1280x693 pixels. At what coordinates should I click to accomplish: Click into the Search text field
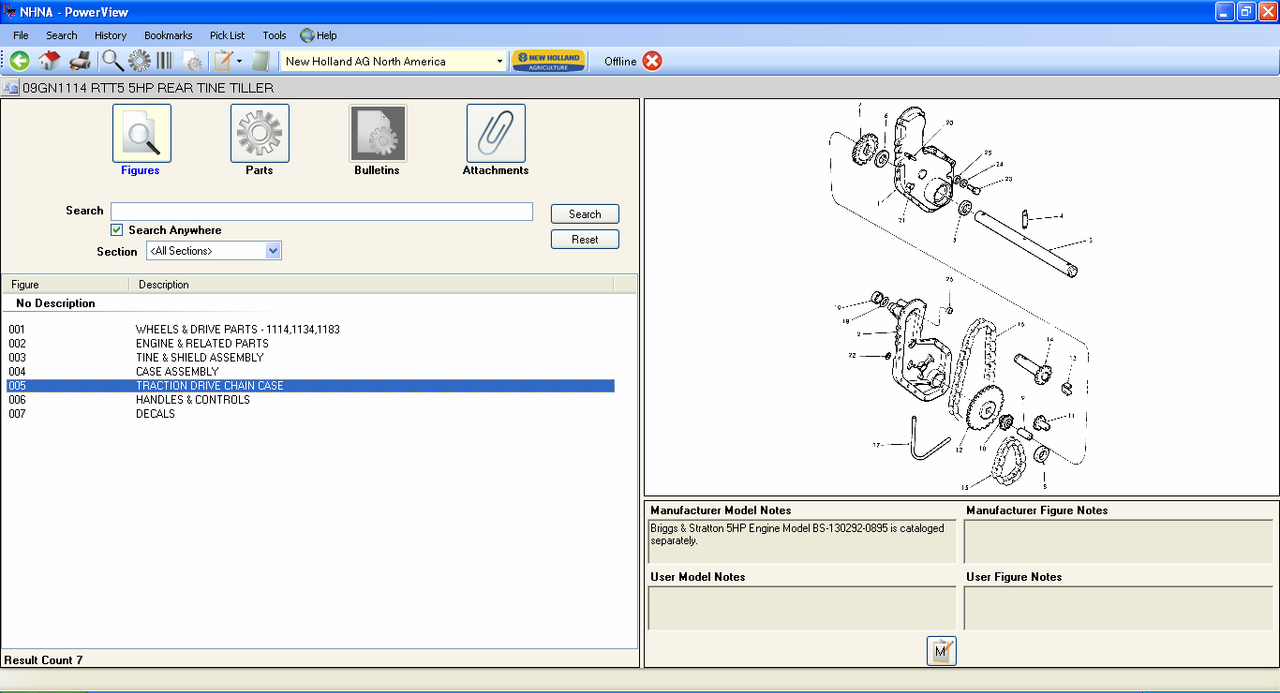pyautogui.click(x=321, y=211)
